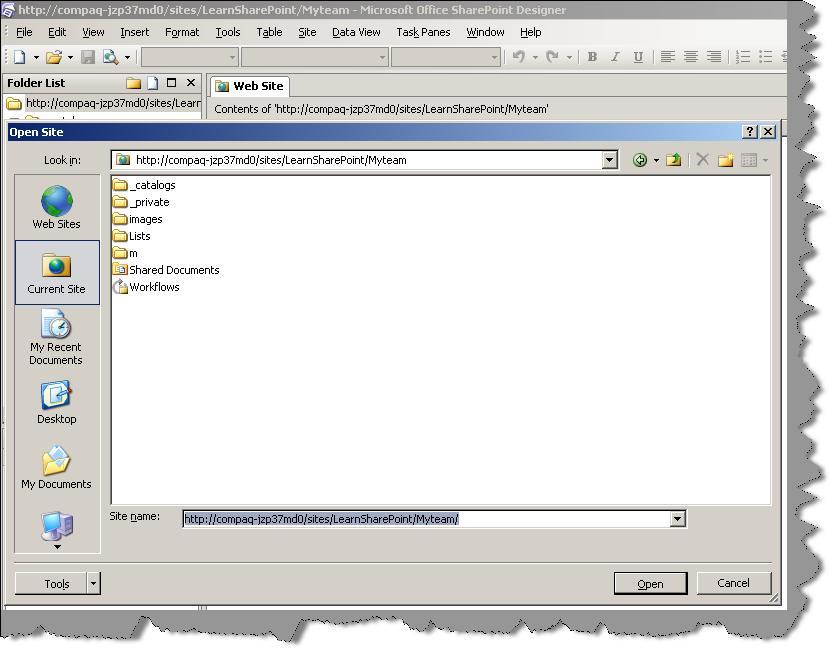Click New Page icon in Folder List

pyautogui.click(x=152, y=83)
